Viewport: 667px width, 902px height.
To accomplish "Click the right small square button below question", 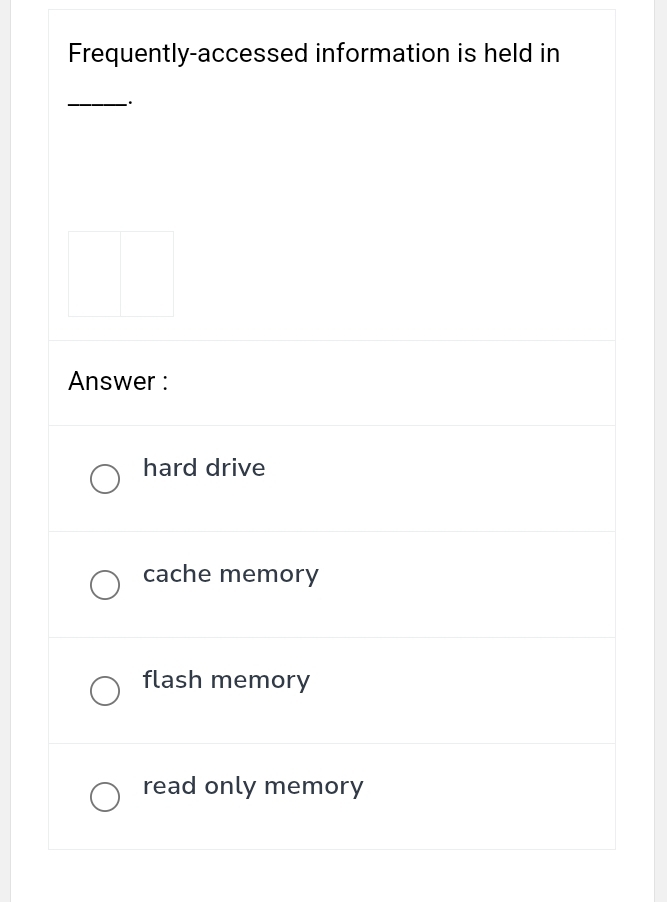I will click(146, 273).
